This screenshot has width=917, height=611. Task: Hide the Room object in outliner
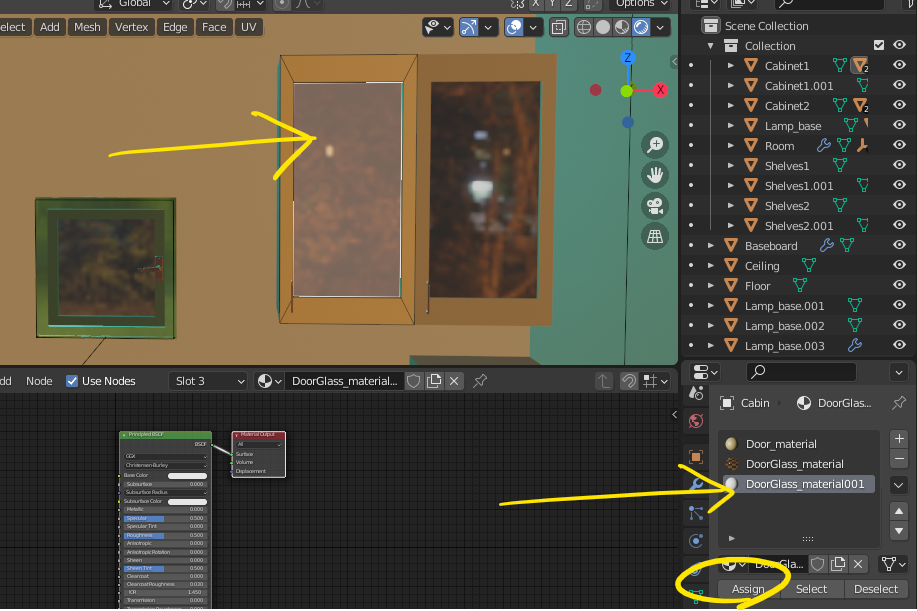click(899, 145)
